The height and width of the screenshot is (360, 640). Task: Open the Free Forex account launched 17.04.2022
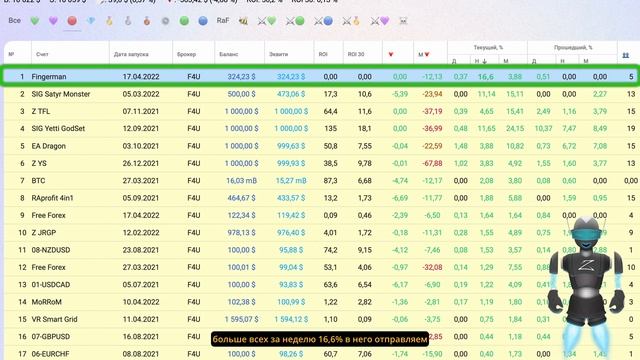click(49, 215)
